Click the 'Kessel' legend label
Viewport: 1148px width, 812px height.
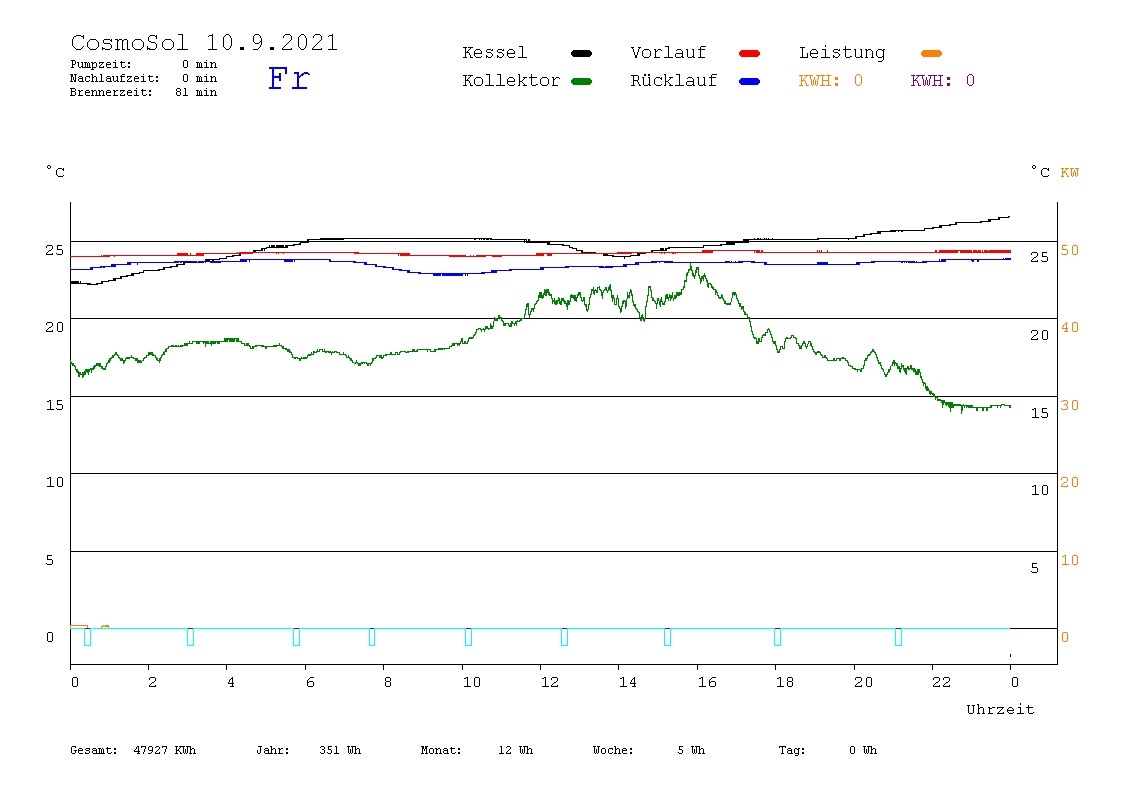[495, 53]
